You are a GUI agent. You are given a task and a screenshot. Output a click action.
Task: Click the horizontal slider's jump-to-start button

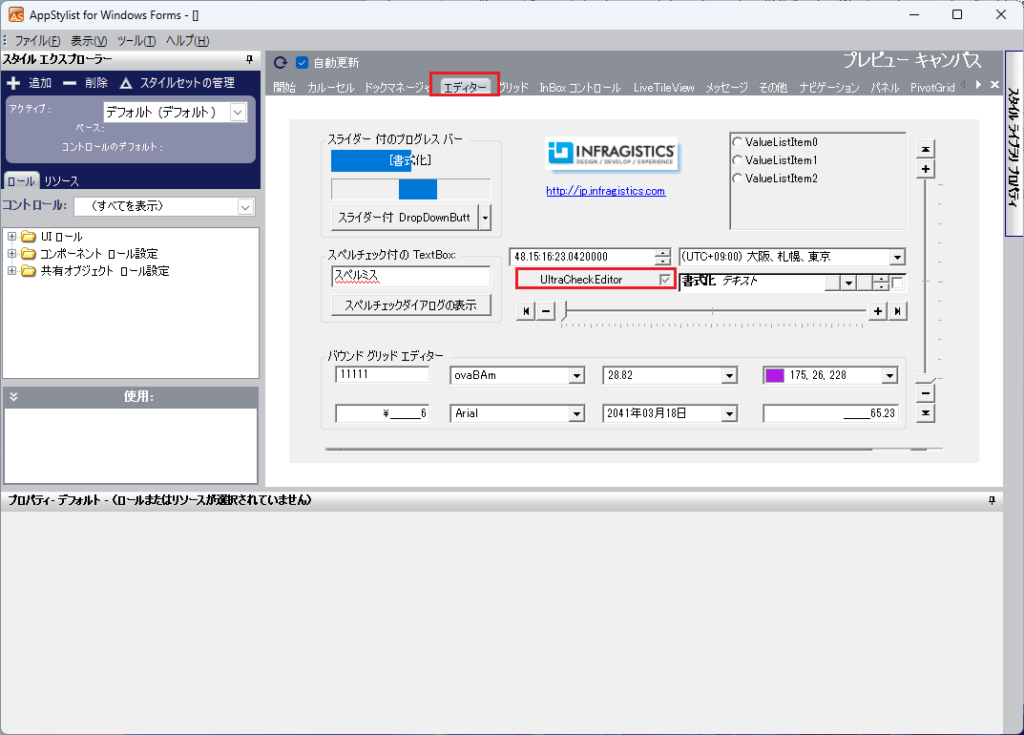(527, 311)
